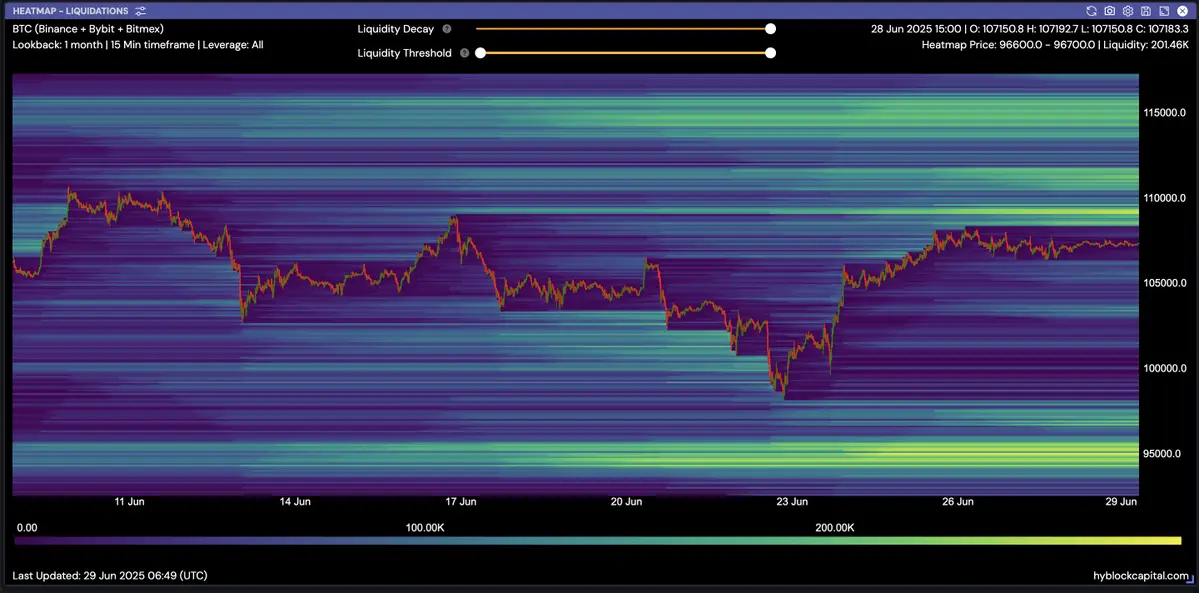Image resolution: width=1199 pixels, height=593 pixels.
Task: Click the Liquidity Threshold left handle
Action: click(480, 53)
